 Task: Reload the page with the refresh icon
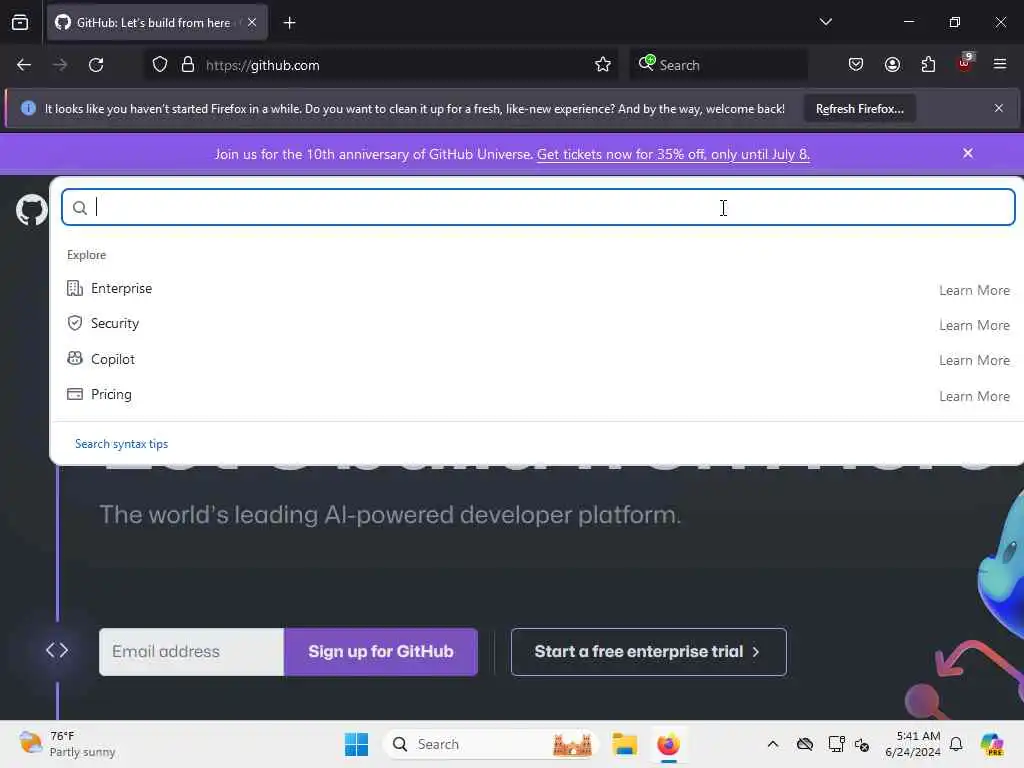tap(96, 65)
